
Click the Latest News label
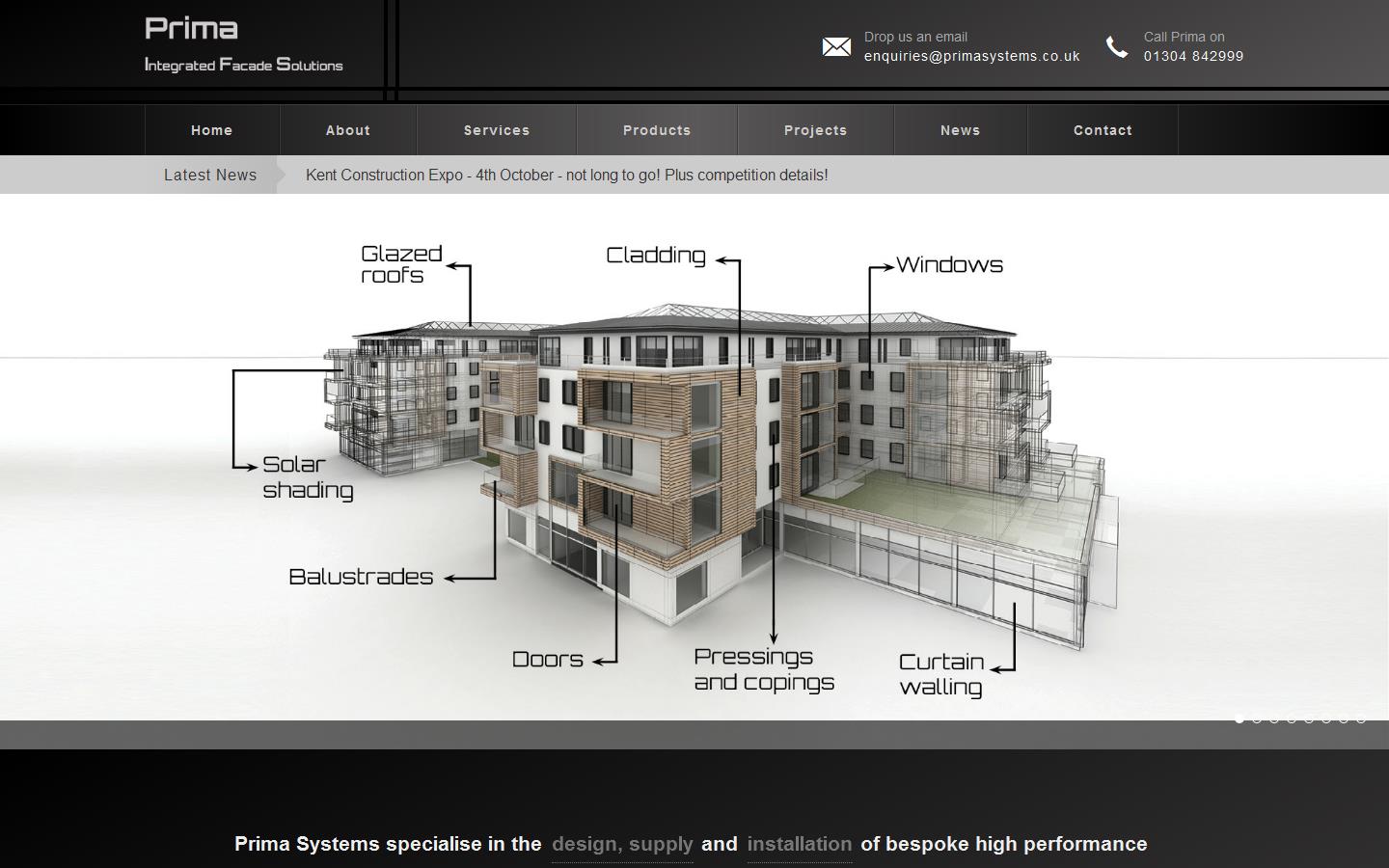point(210,175)
